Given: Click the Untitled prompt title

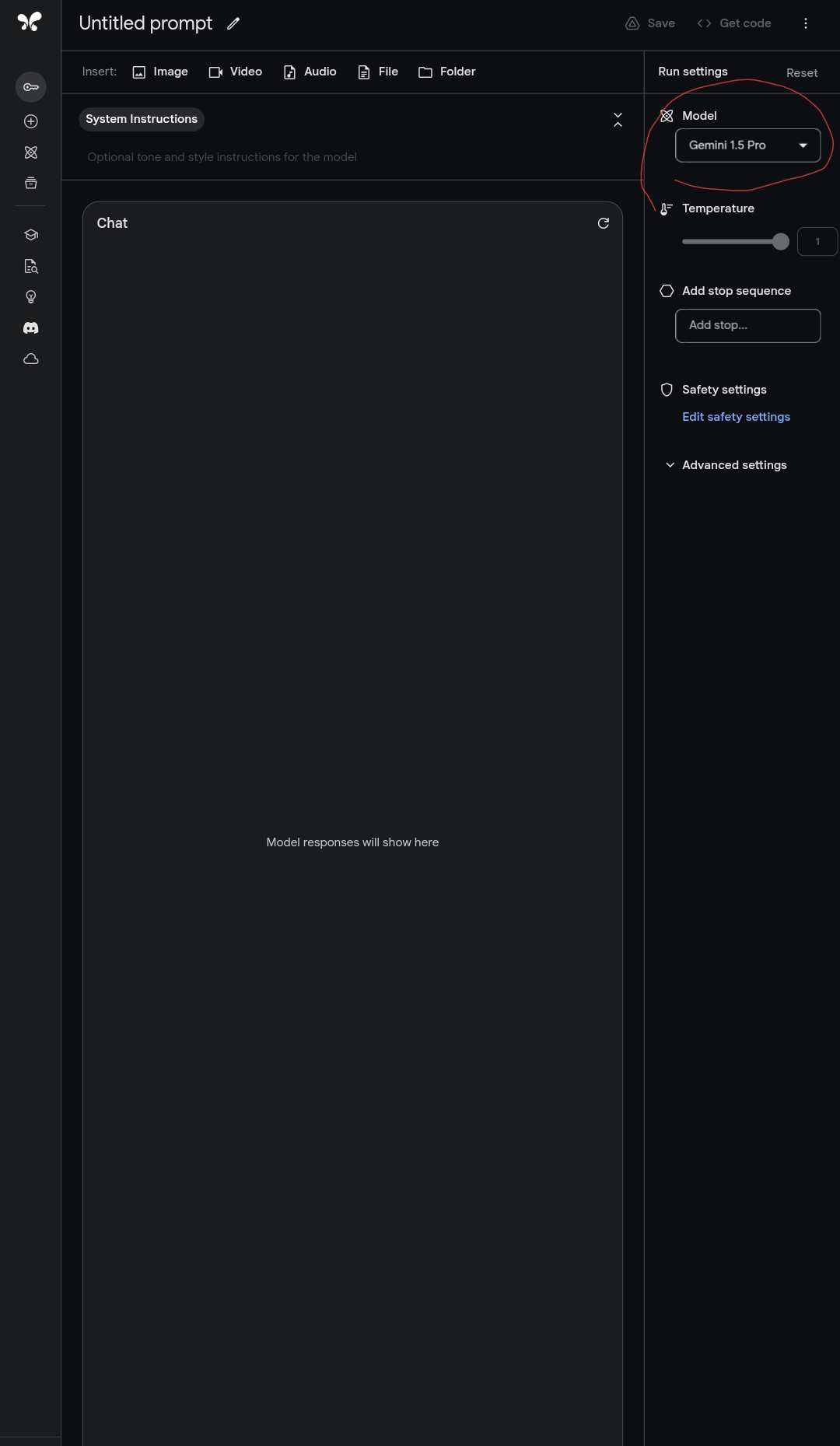Looking at the screenshot, I should [145, 23].
